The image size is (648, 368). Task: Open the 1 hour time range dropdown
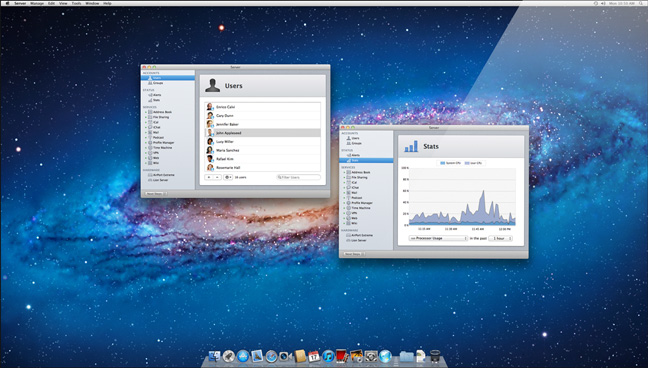tap(500, 239)
